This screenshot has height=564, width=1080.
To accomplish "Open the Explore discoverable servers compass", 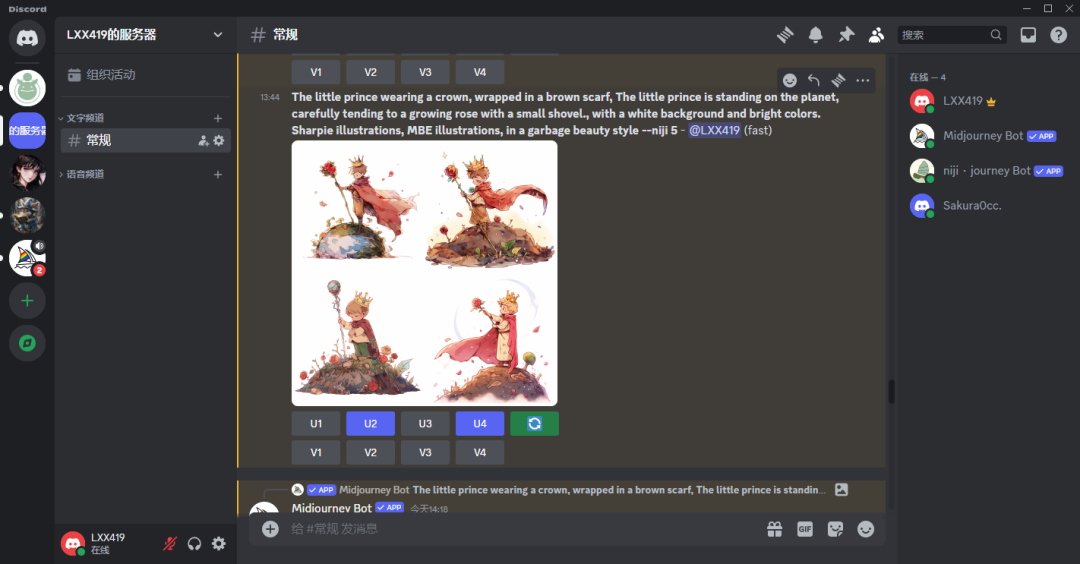I will click(28, 343).
